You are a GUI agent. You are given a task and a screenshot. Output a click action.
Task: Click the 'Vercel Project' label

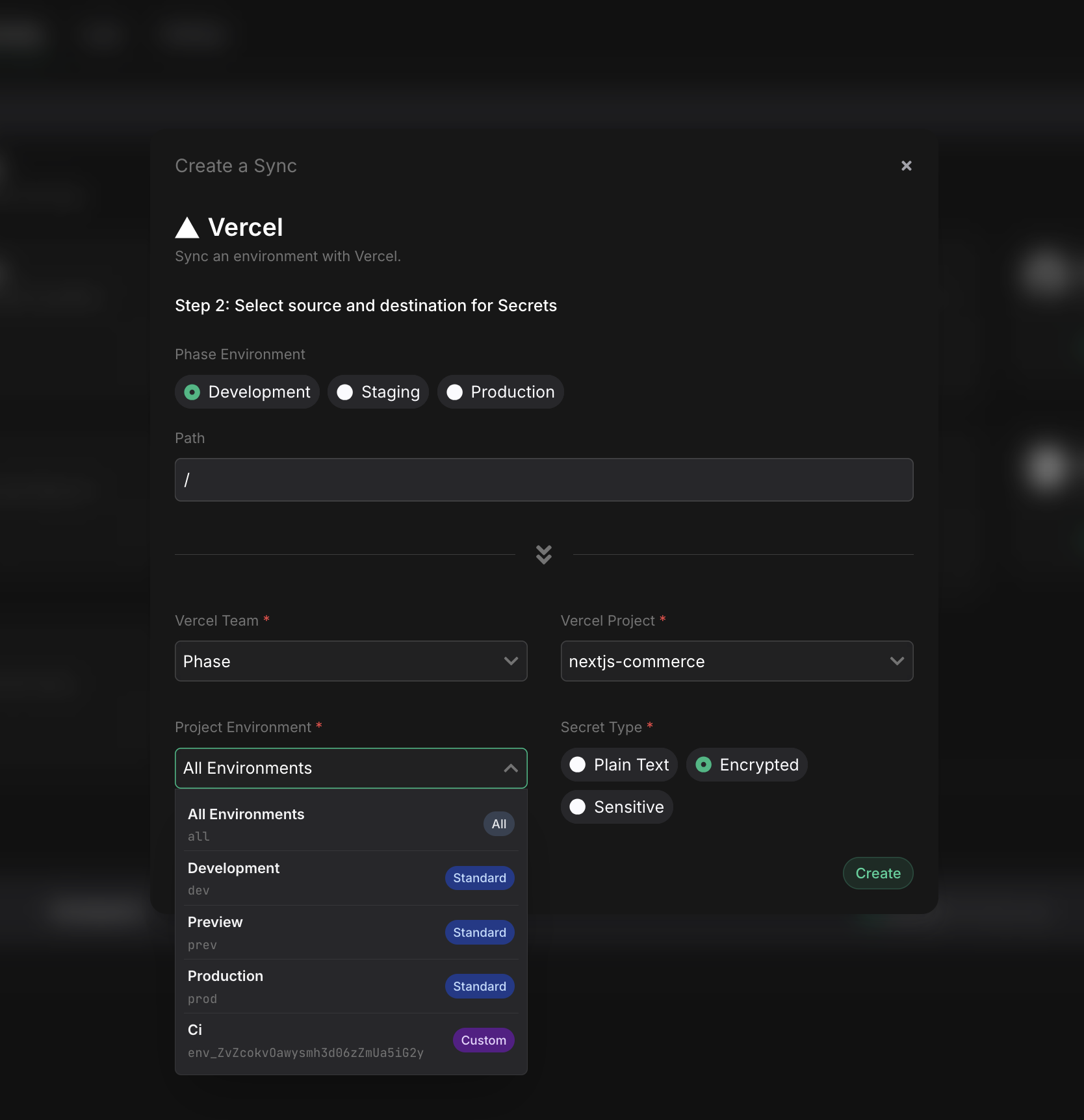(x=608, y=620)
